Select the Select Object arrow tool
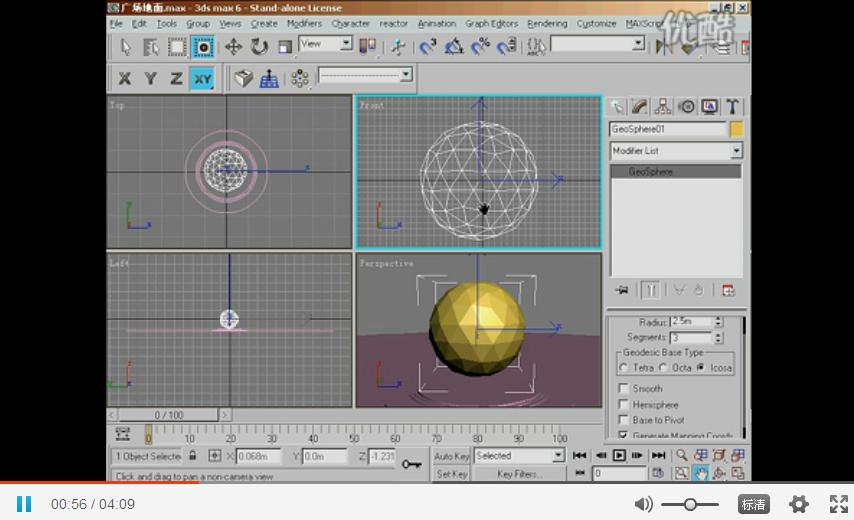 click(x=125, y=47)
